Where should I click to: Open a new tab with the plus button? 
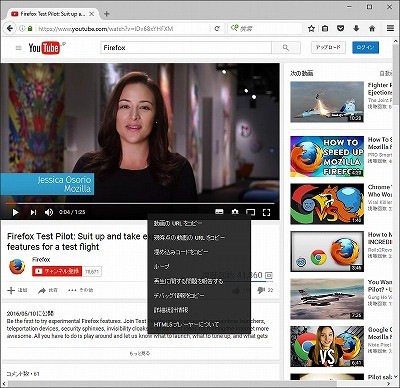(x=106, y=14)
